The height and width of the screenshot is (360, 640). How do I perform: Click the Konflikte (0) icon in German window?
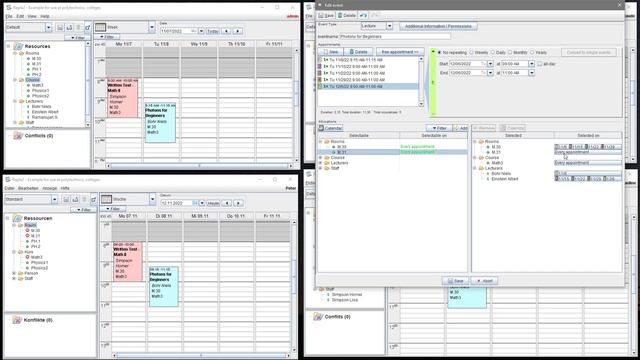[17, 320]
